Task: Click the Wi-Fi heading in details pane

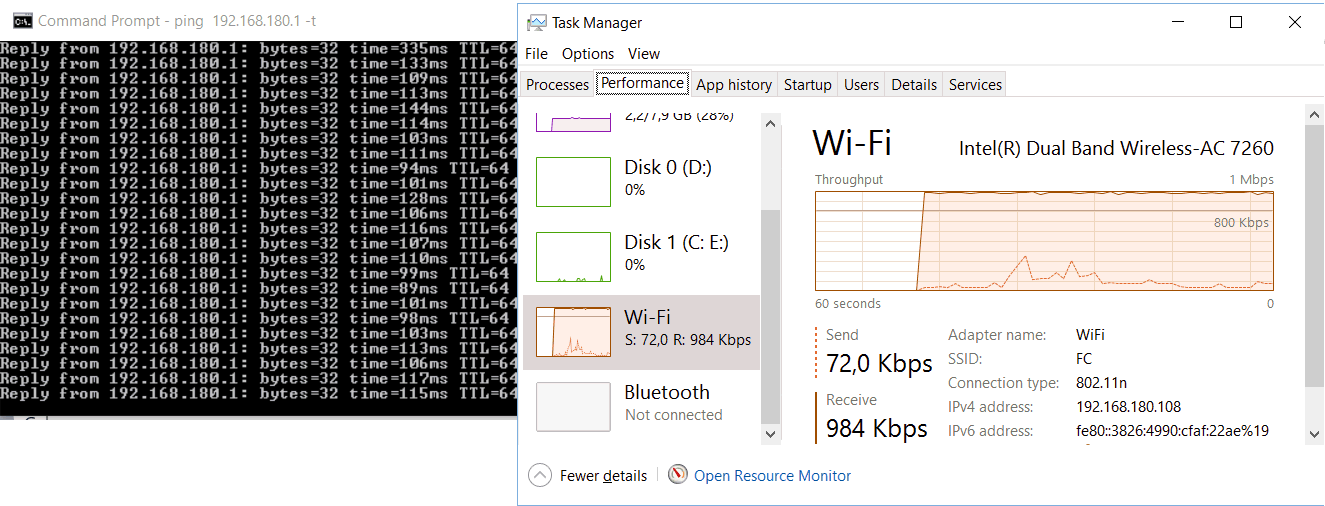Action: coord(852,143)
